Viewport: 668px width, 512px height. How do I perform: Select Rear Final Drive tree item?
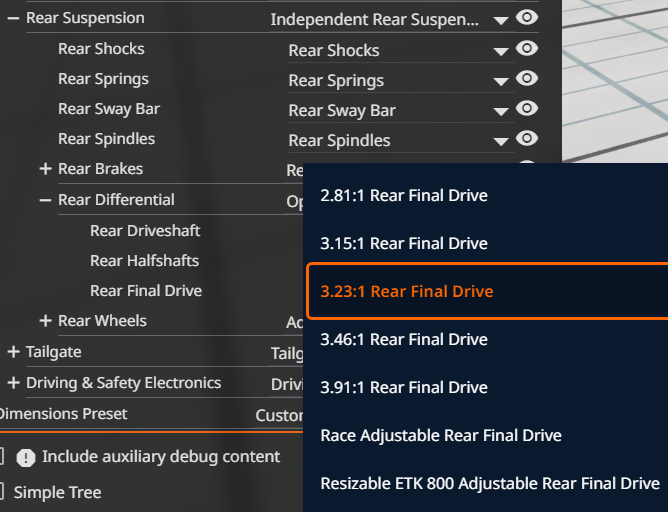(146, 291)
